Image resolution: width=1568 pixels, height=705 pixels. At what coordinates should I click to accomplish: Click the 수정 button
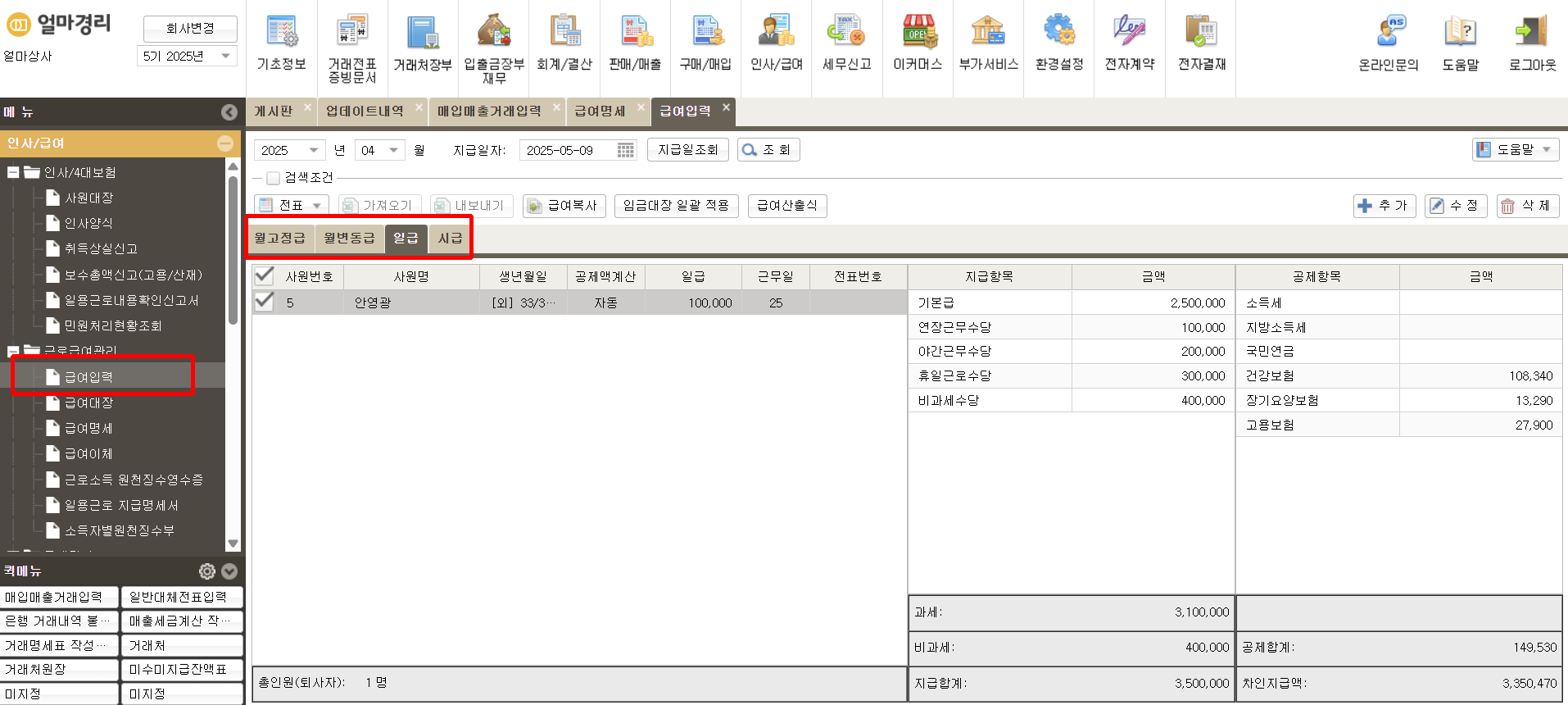pos(1456,206)
